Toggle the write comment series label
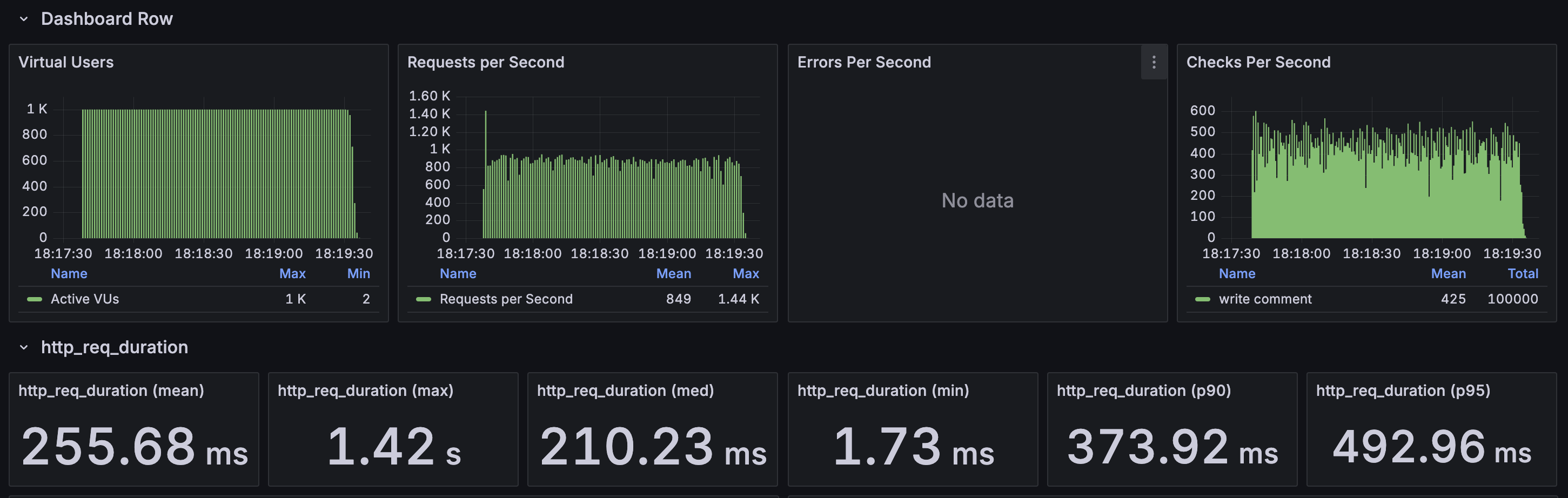This screenshot has width=1568, height=498. point(1265,300)
